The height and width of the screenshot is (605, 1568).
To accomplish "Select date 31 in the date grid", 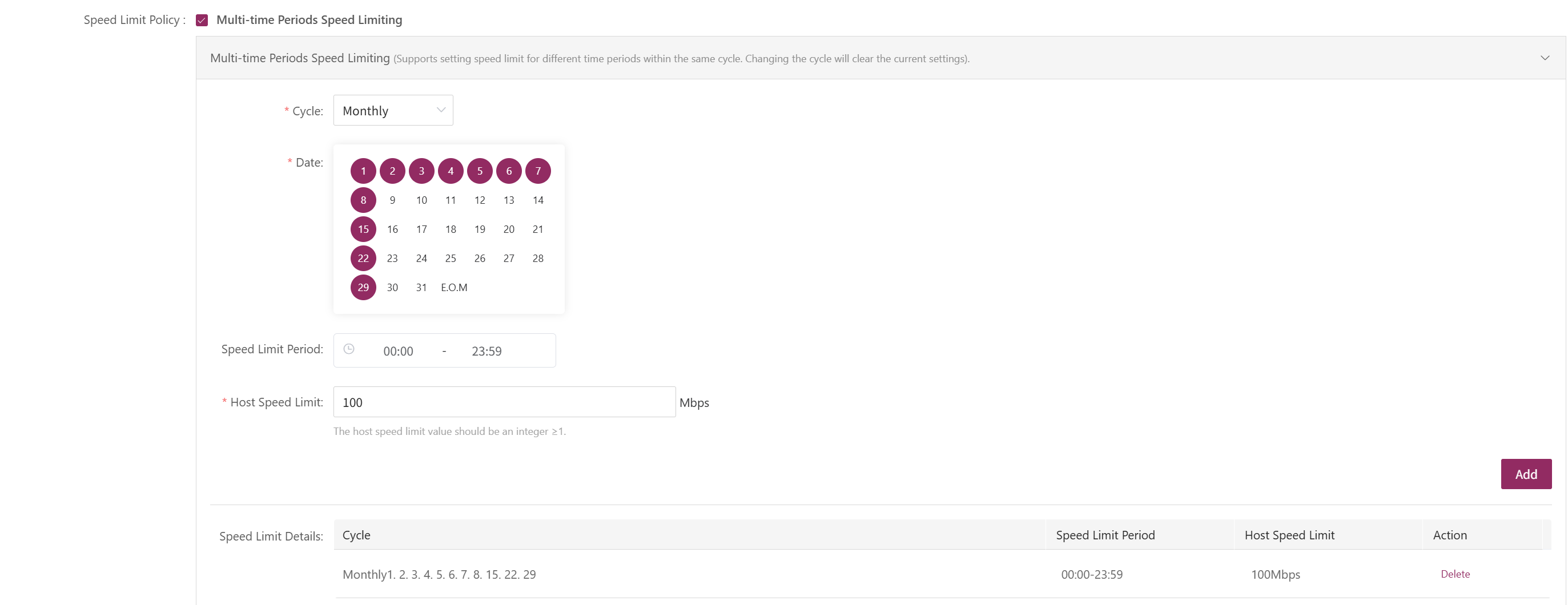I will pos(421,288).
